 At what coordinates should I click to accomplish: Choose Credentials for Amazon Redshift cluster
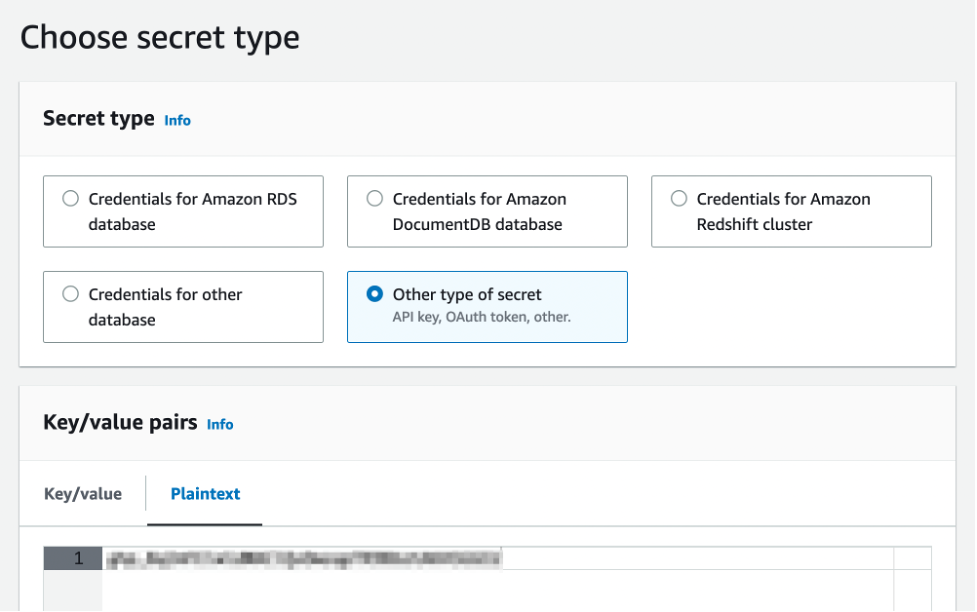(680, 198)
